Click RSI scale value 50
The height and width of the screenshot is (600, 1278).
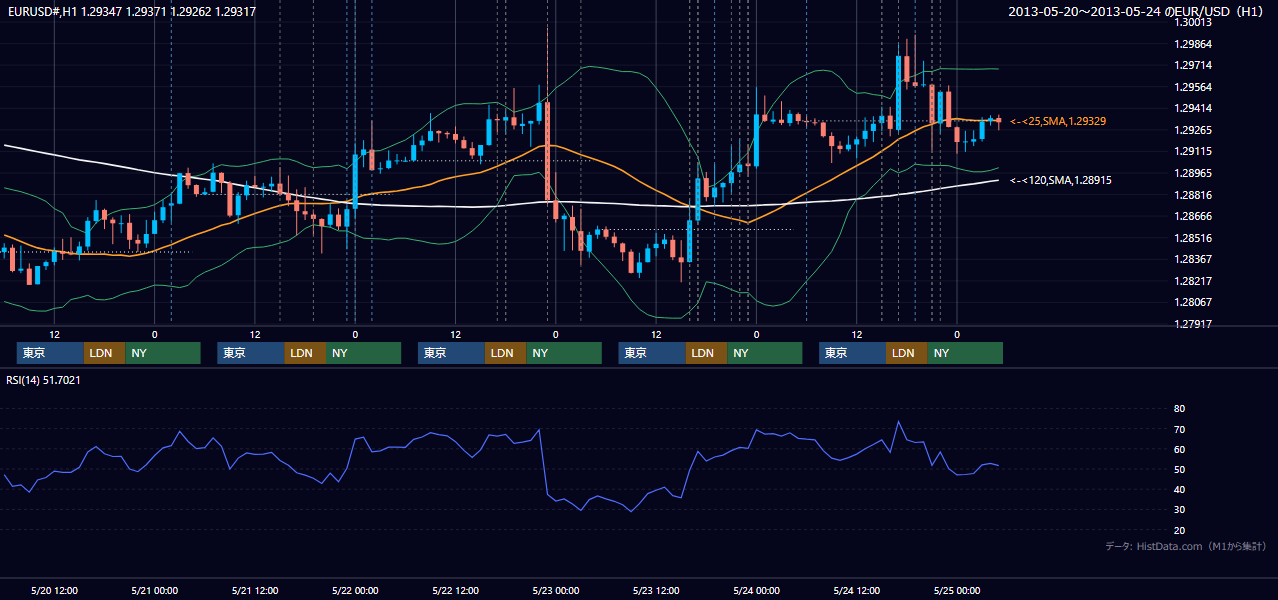tap(1180, 469)
